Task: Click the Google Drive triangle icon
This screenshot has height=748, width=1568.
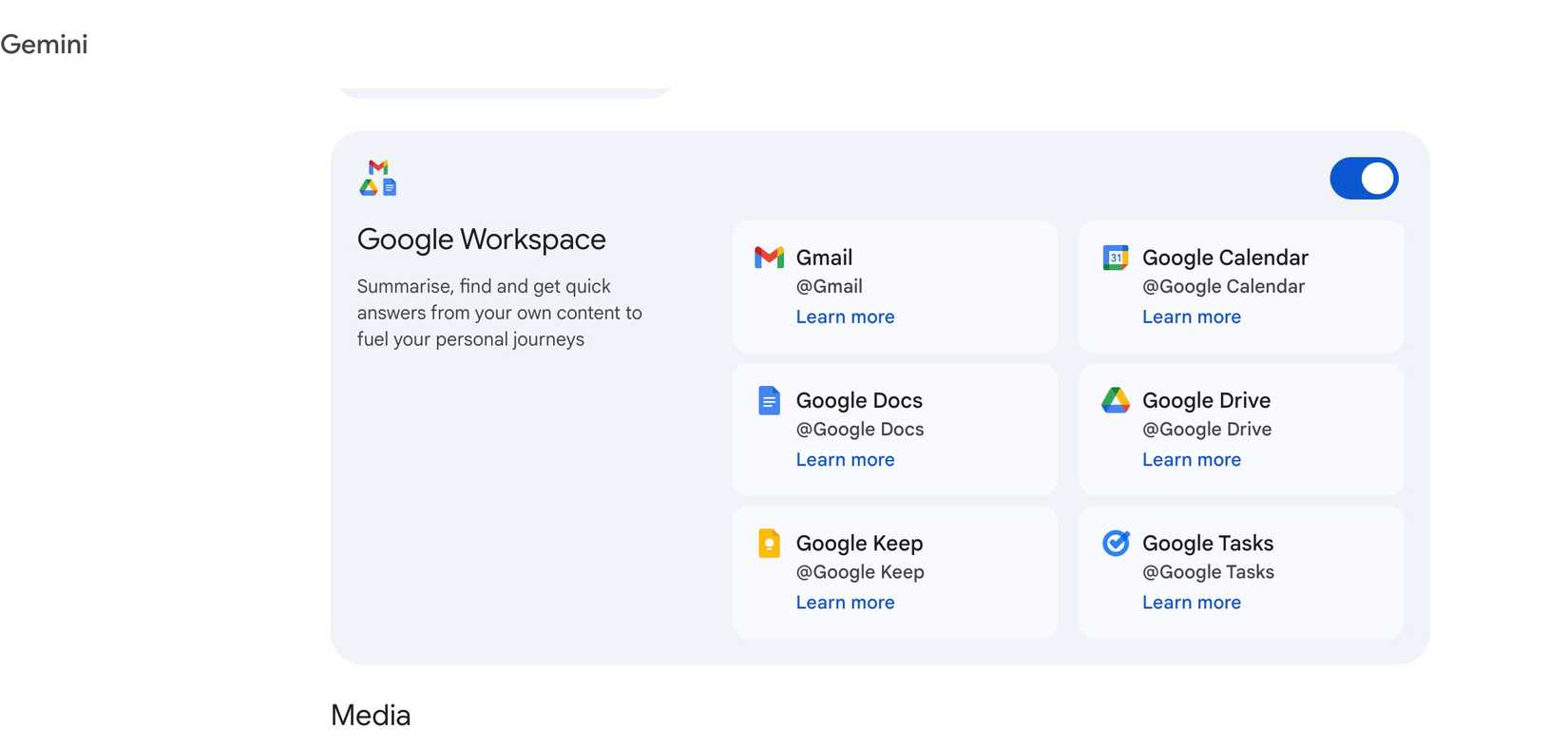Action: (x=1116, y=400)
